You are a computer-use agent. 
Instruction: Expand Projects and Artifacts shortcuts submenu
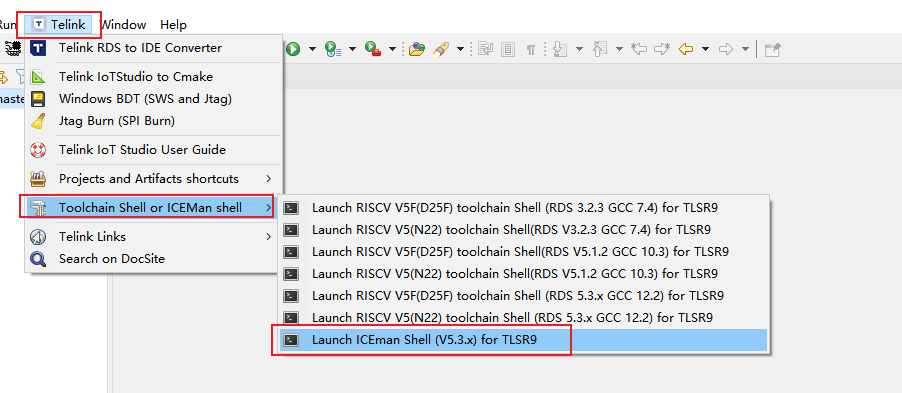tap(154, 179)
